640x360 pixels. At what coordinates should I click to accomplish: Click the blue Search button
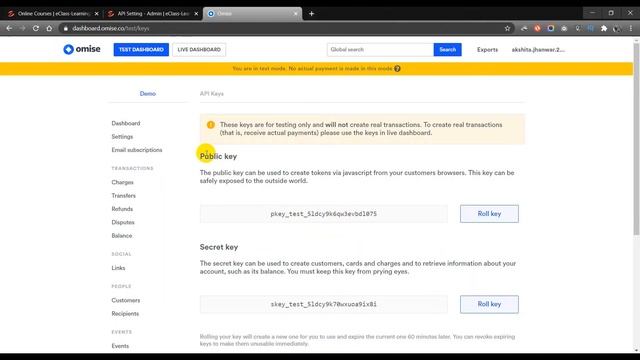point(448,49)
